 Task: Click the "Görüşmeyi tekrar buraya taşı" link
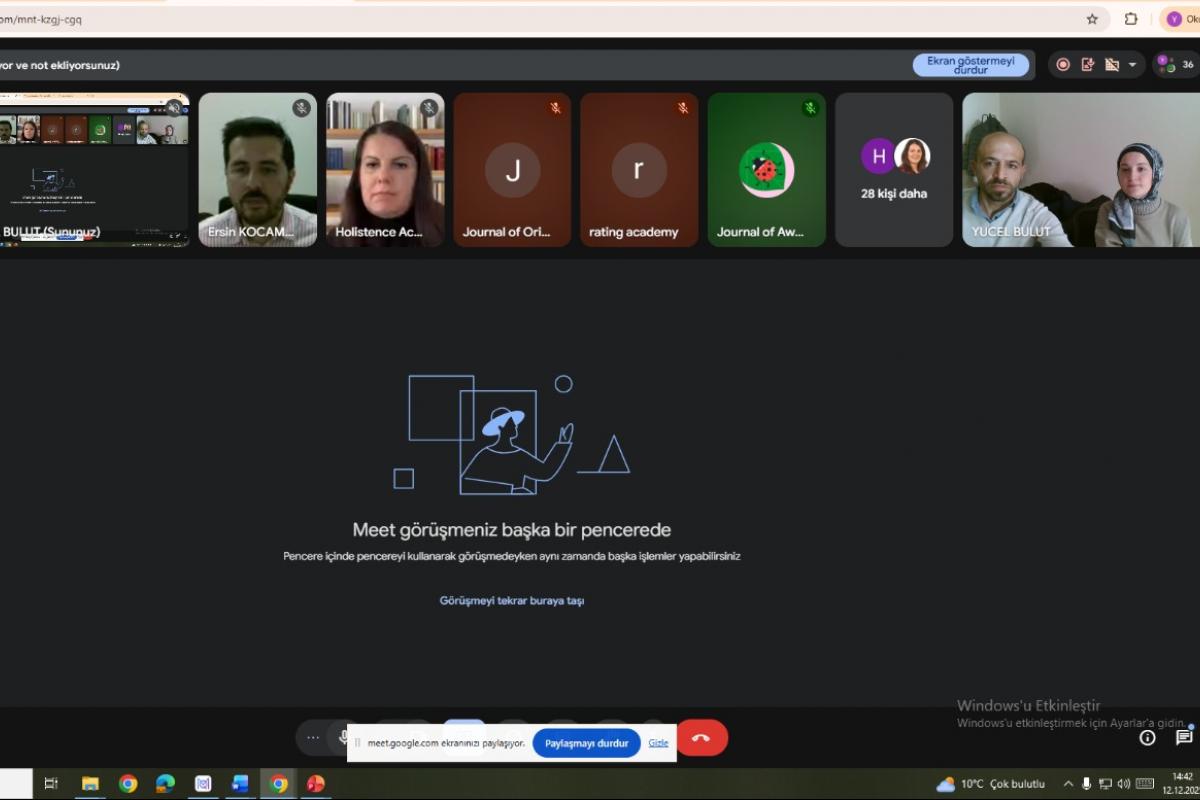512,601
